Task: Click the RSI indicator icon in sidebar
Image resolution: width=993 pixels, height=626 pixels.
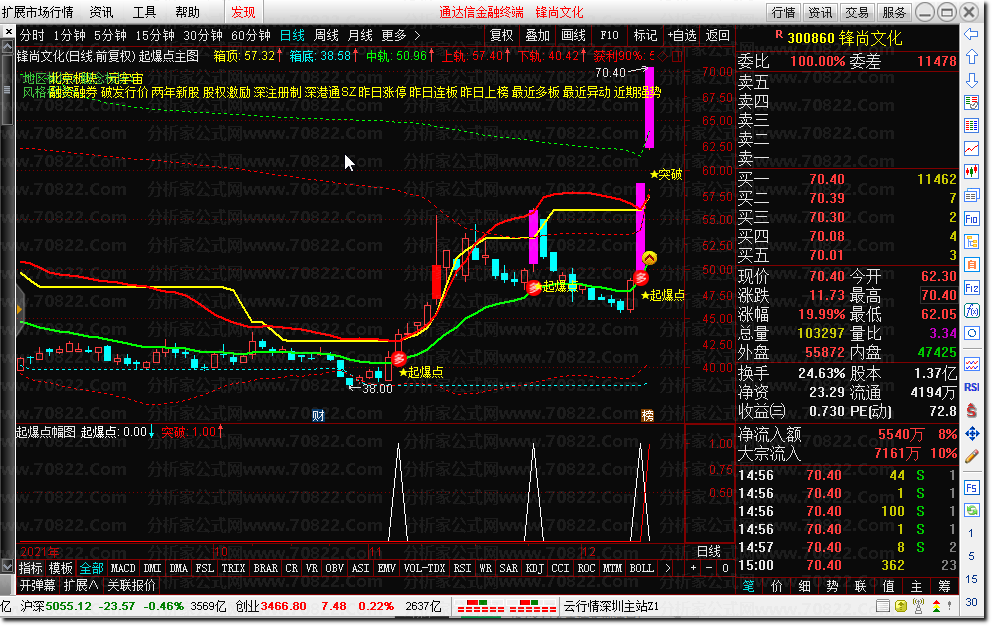Action: pos(971,387)
